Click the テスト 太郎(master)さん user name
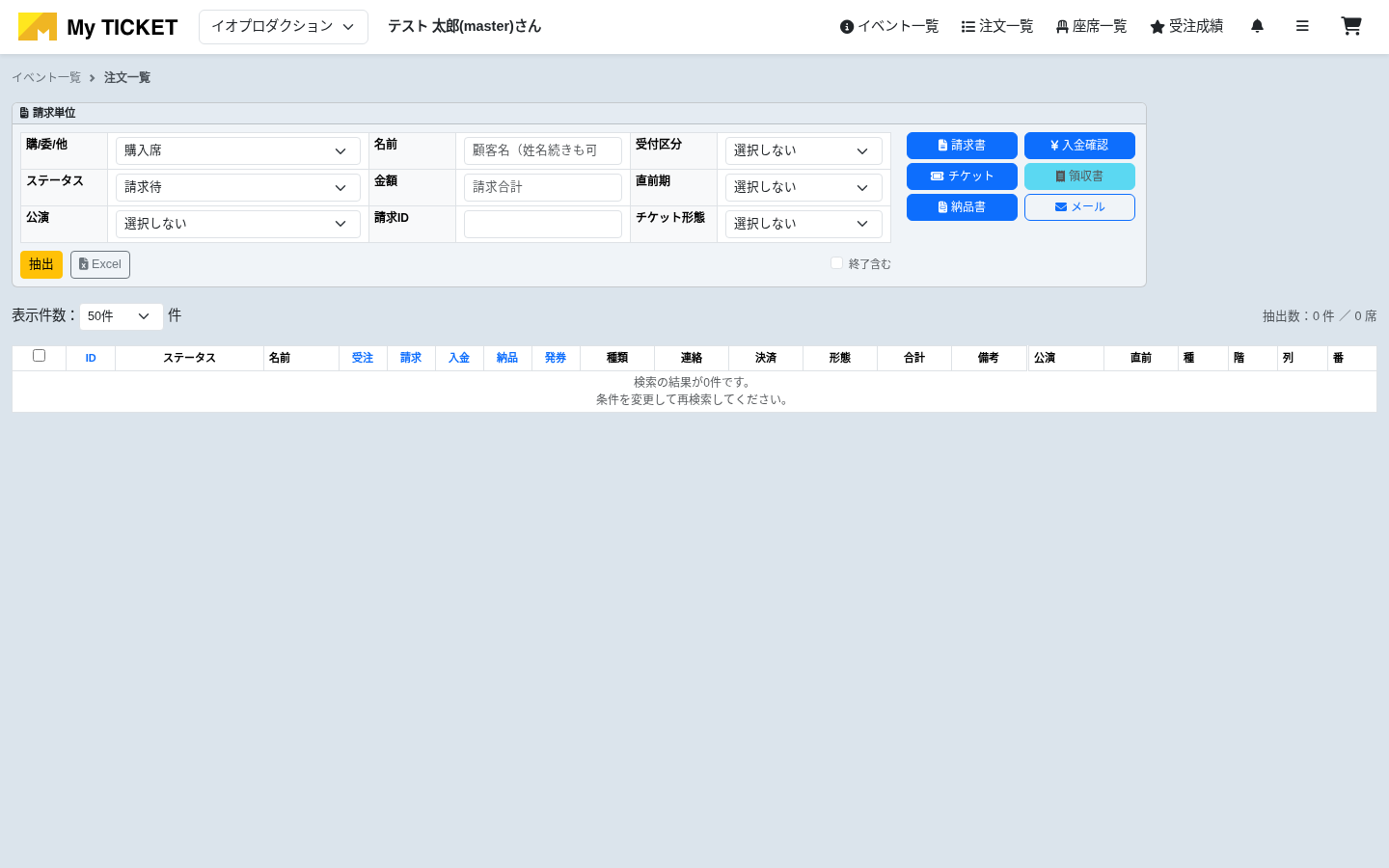The image size is (1389, 868). (x=465, y=26)
